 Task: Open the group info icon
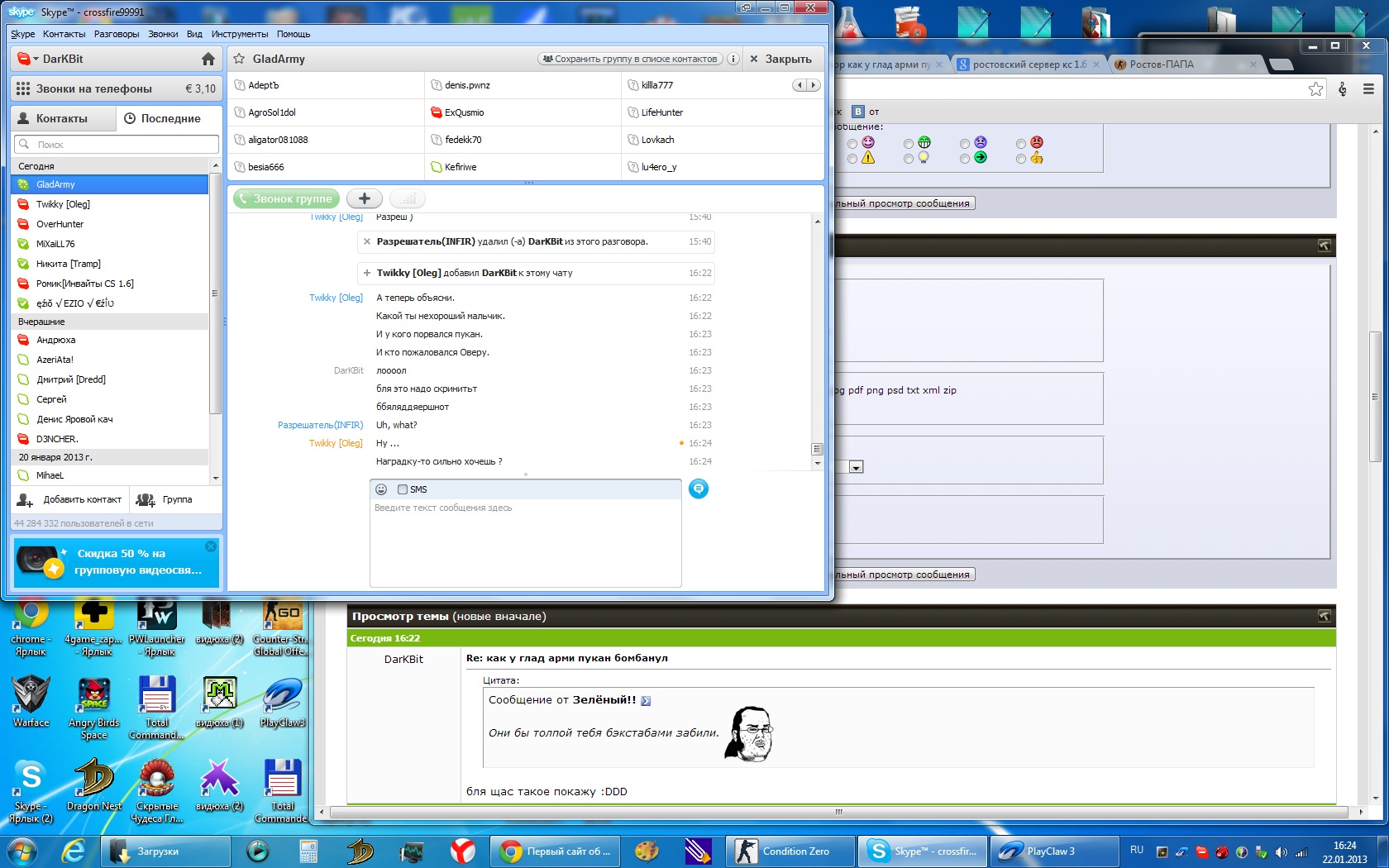pos(733,59)
